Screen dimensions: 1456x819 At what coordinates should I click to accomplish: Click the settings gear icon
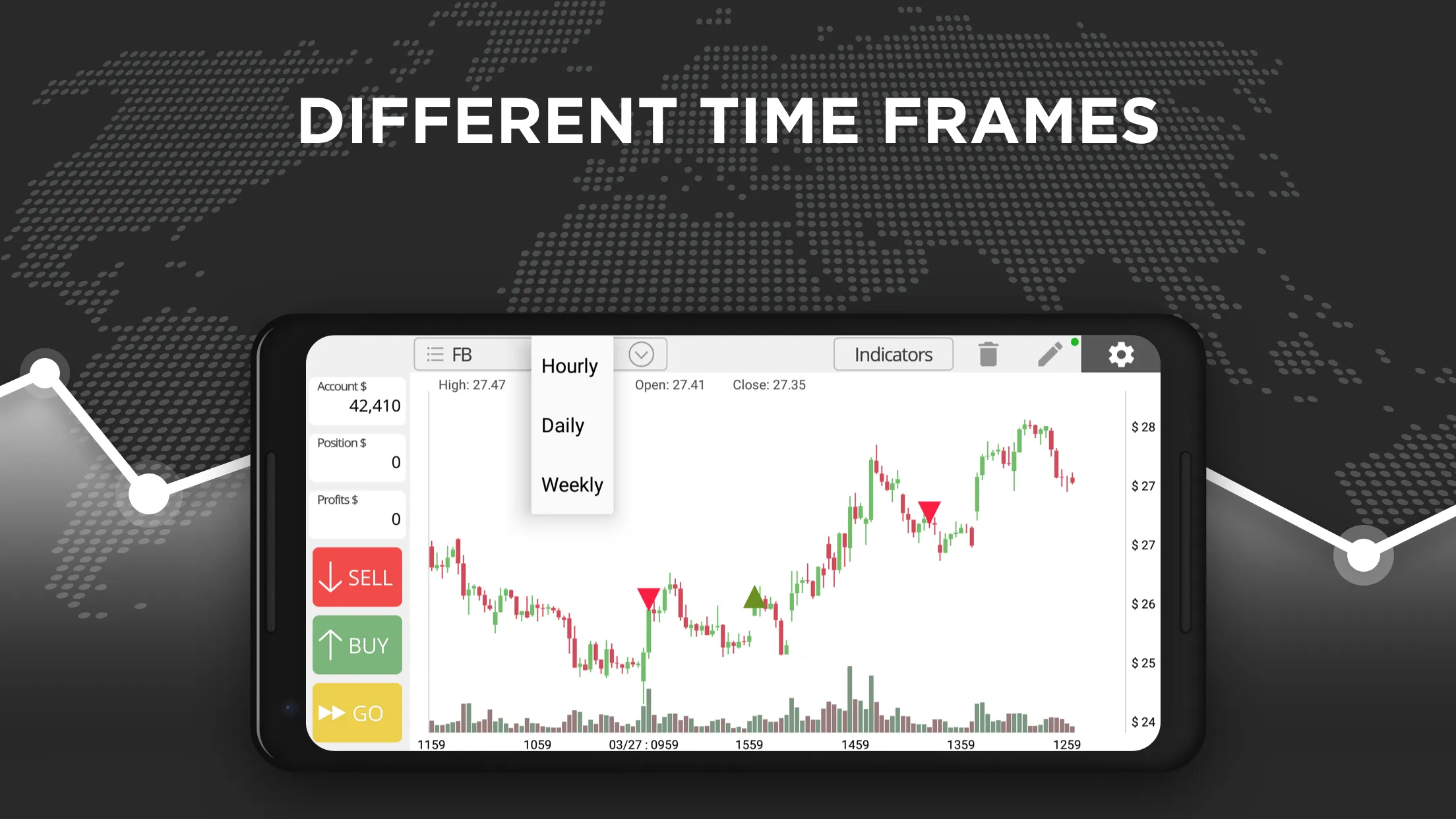[1122, 354]
